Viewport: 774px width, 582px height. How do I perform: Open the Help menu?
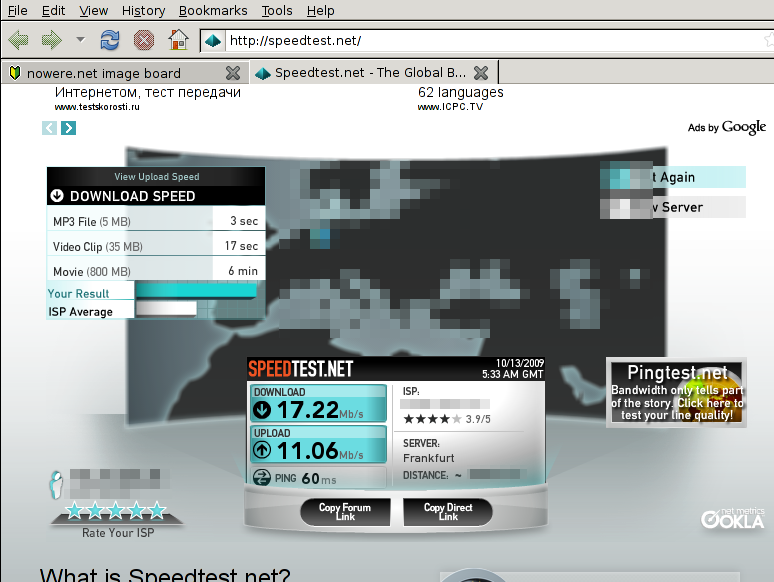pos(320,10)
